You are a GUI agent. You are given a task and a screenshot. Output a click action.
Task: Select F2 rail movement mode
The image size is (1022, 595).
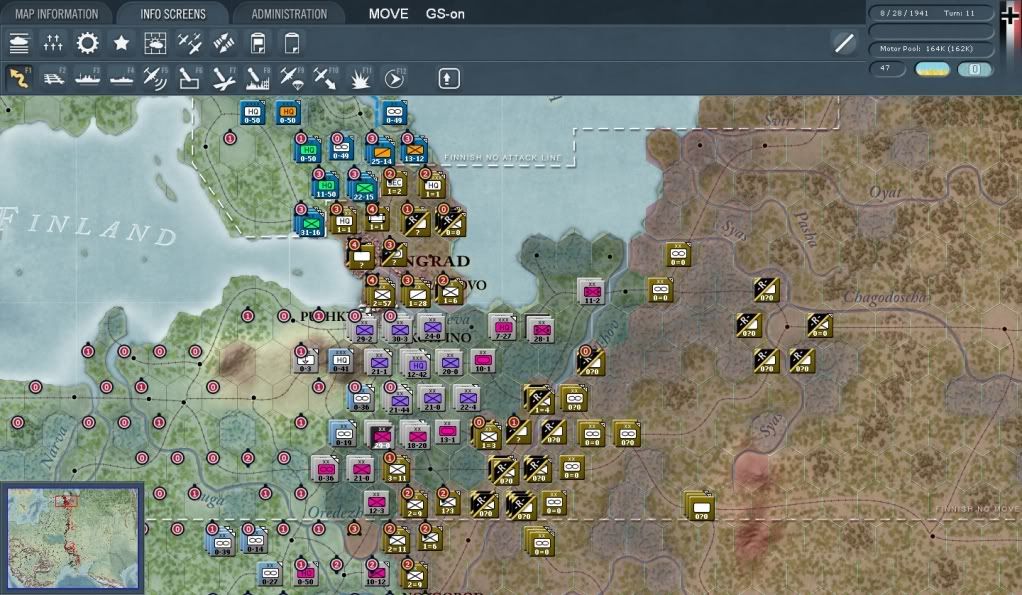point(53,78)
